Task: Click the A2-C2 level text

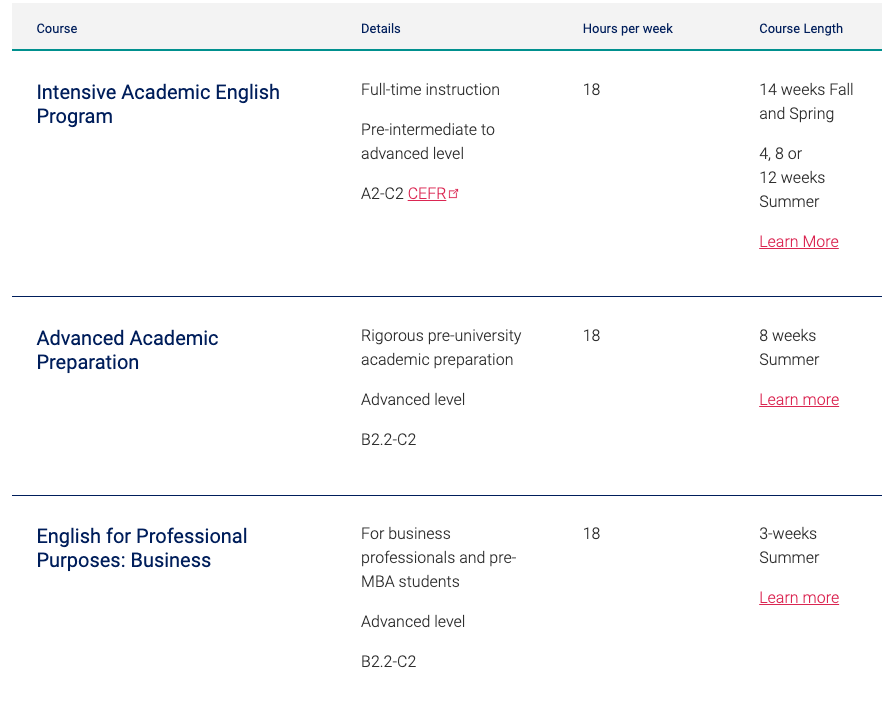Action: click(x=382, y=194)
